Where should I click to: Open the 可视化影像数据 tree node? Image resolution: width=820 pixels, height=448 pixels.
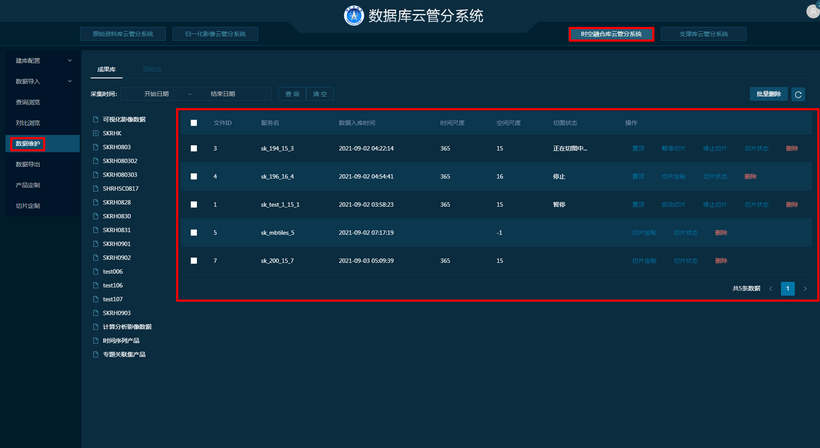click(124, 119)
